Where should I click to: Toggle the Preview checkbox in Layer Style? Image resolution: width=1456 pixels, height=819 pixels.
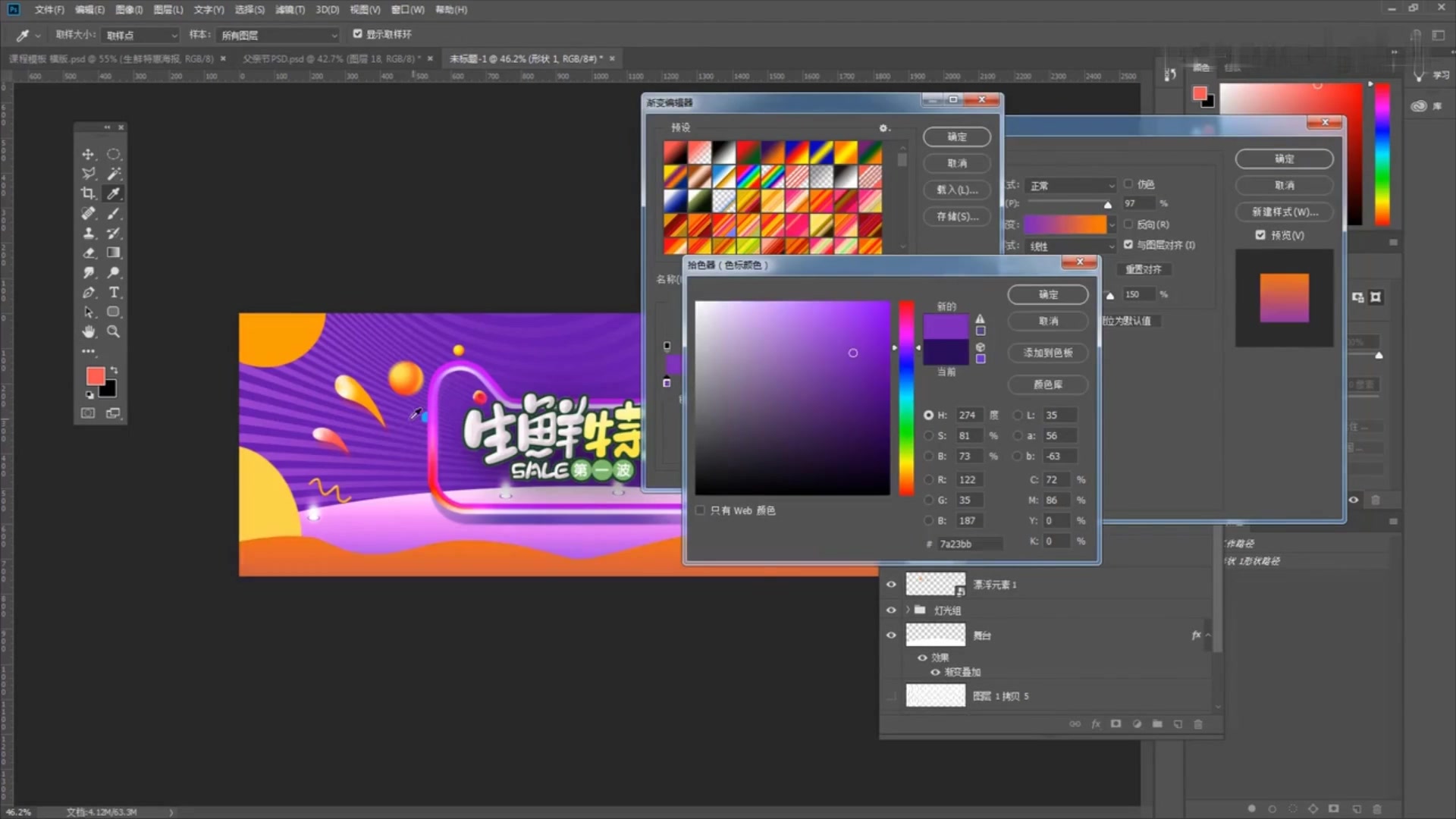1260,235
